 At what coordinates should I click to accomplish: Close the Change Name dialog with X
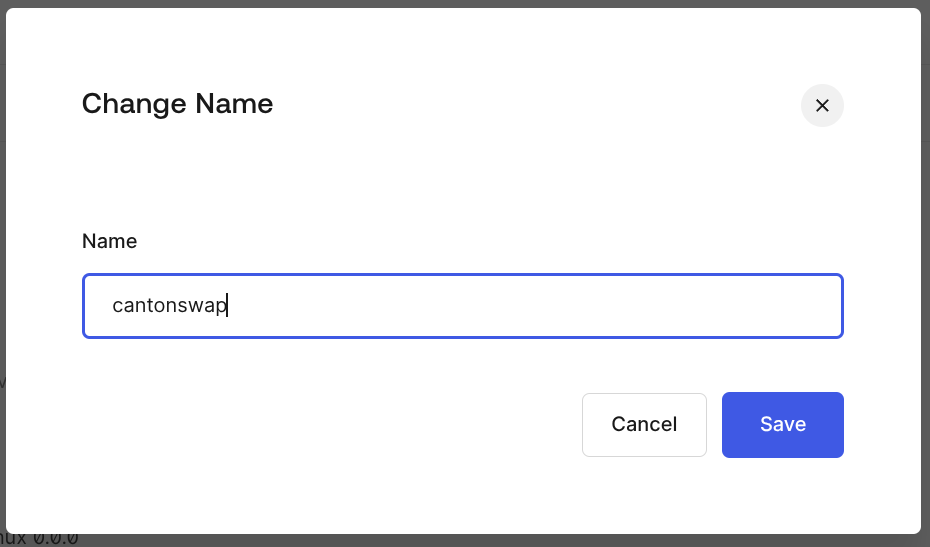(822, 105)
